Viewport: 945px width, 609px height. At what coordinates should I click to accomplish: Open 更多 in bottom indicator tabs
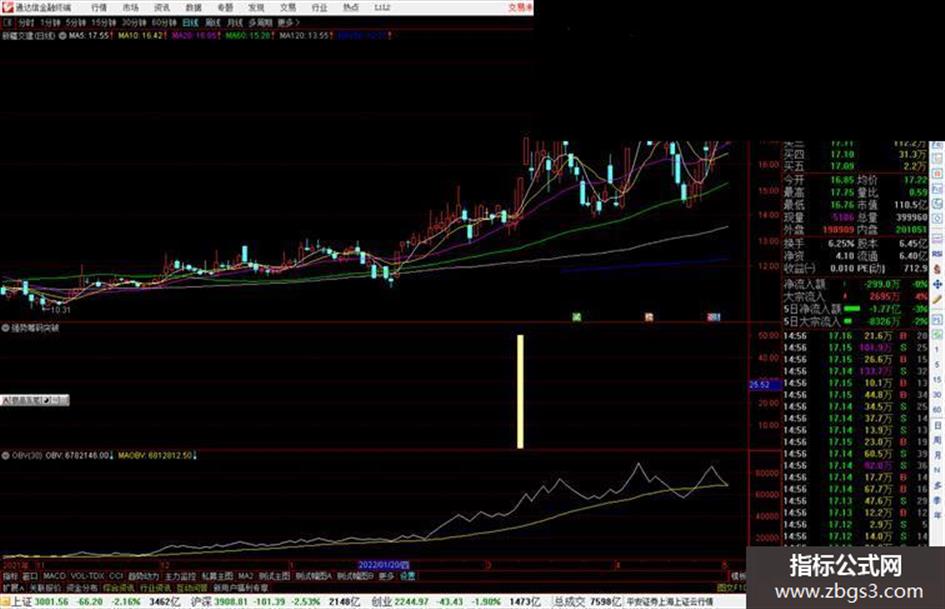click(x=386, y=576)
